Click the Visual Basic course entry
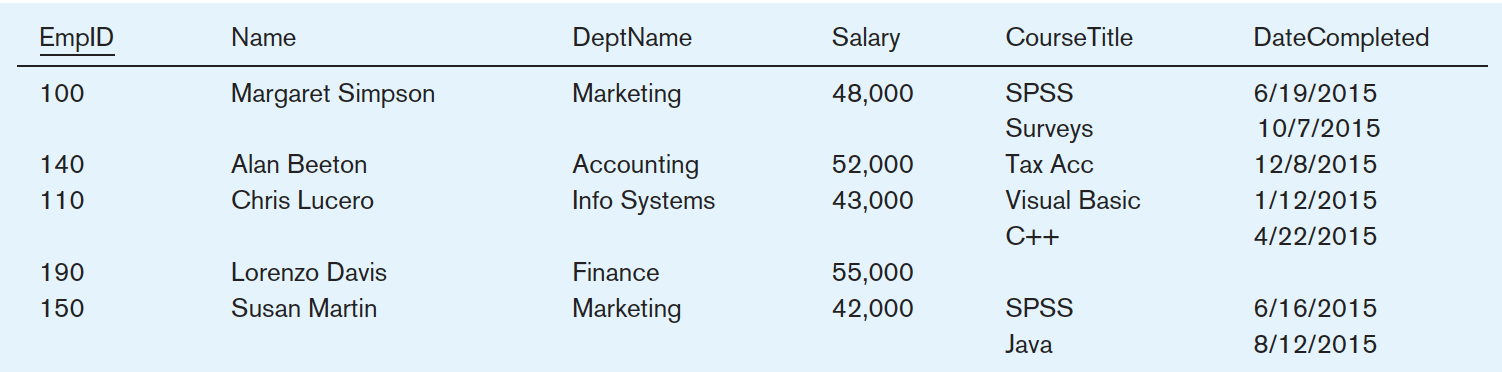Viewport: 1502px width, 372px height. (x=1073, y=200)
